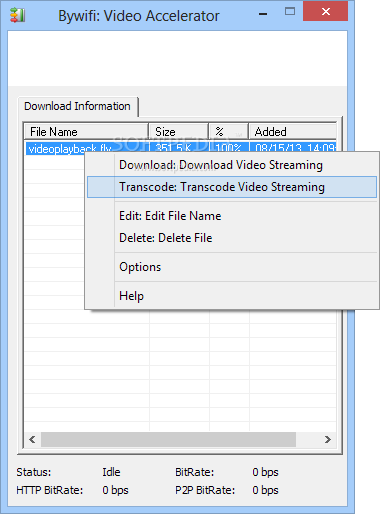The width and height of the screenshot is (380, 514).
Task: Click the Status: label
Action: tap(34, 472)
